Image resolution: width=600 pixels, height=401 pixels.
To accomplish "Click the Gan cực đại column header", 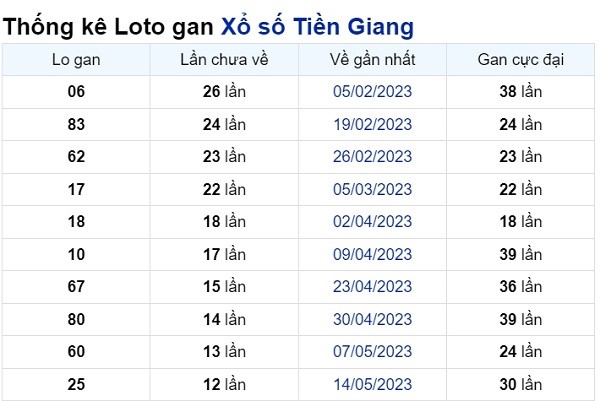I will [x=520, y=60].
